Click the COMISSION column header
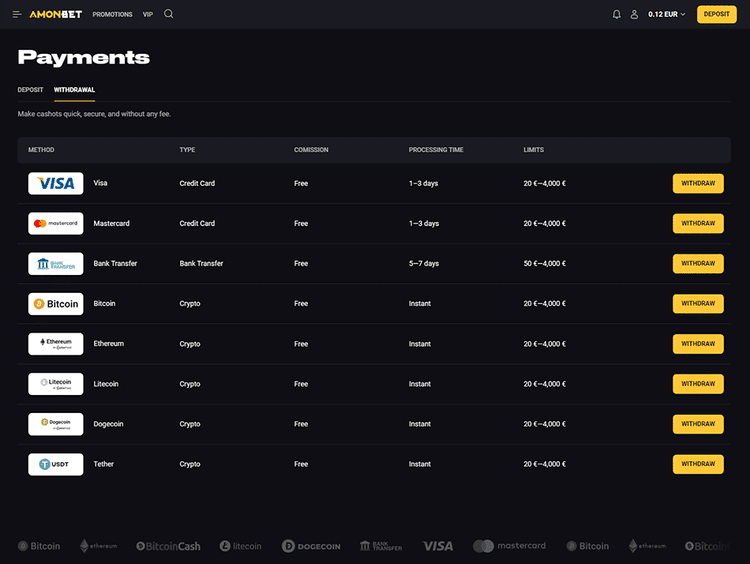 click(x=311, y=150)
